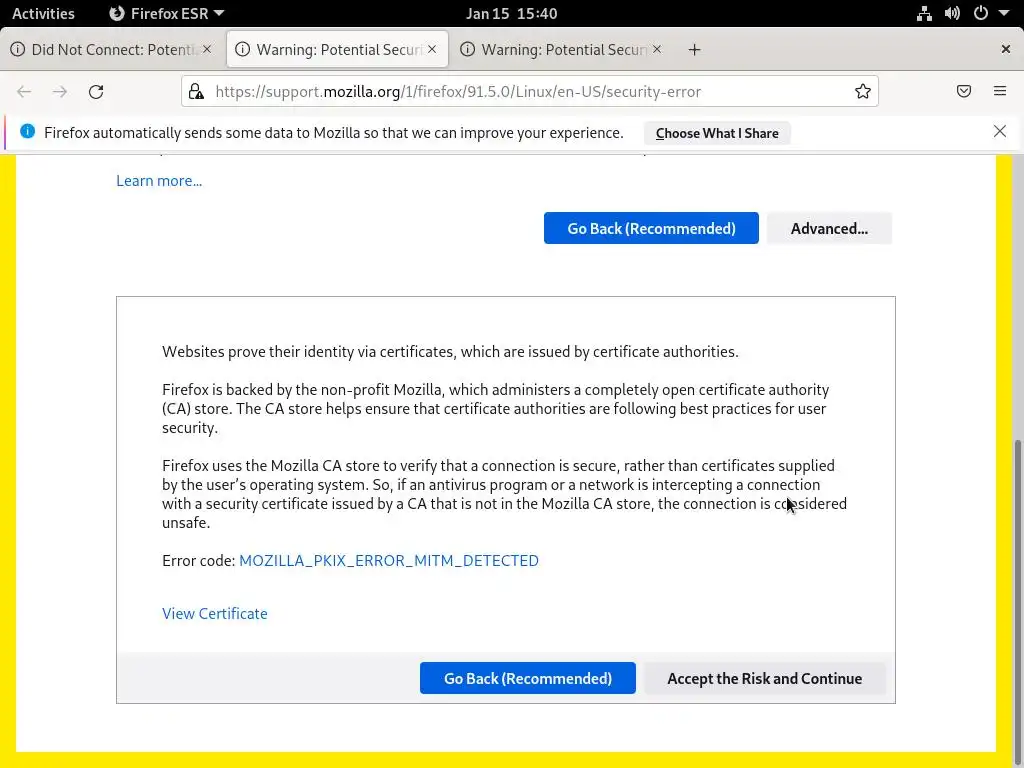Click Accept the Risk and Continue
The height and width of the screenshot is (768, 1024).
pos(765,678)
